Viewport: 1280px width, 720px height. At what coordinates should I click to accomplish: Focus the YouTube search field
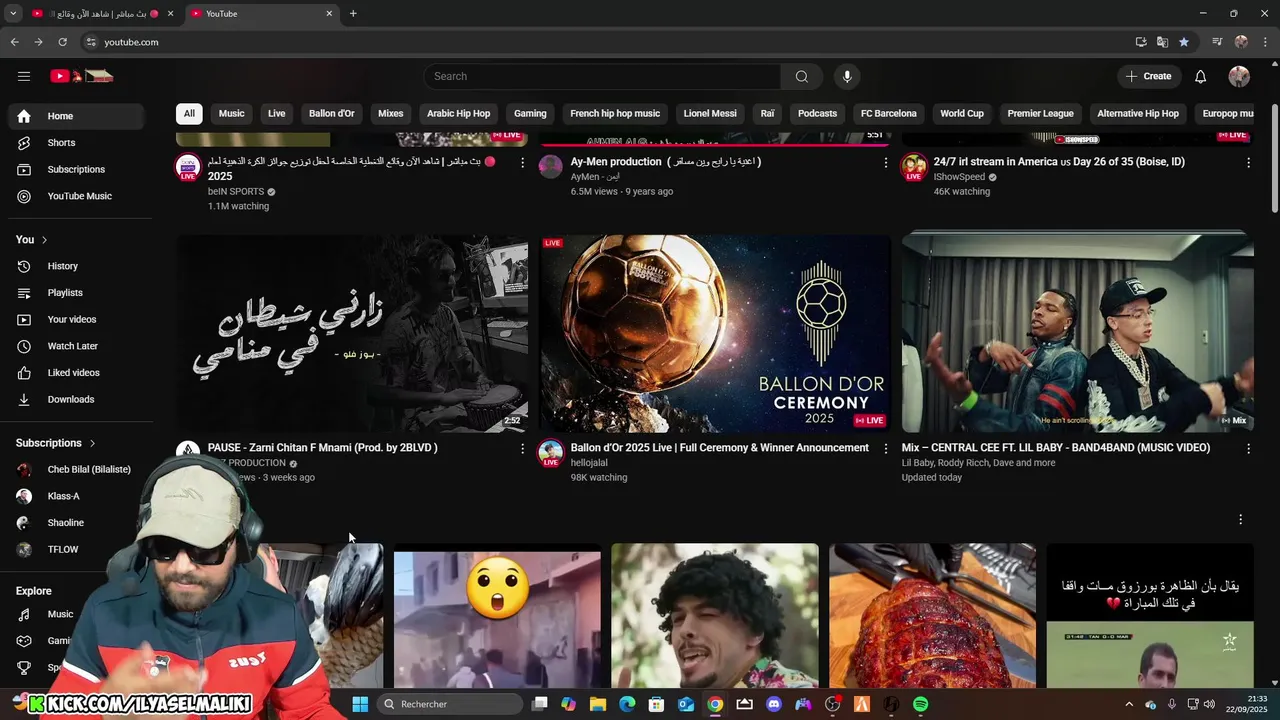(x=602, y=76)
